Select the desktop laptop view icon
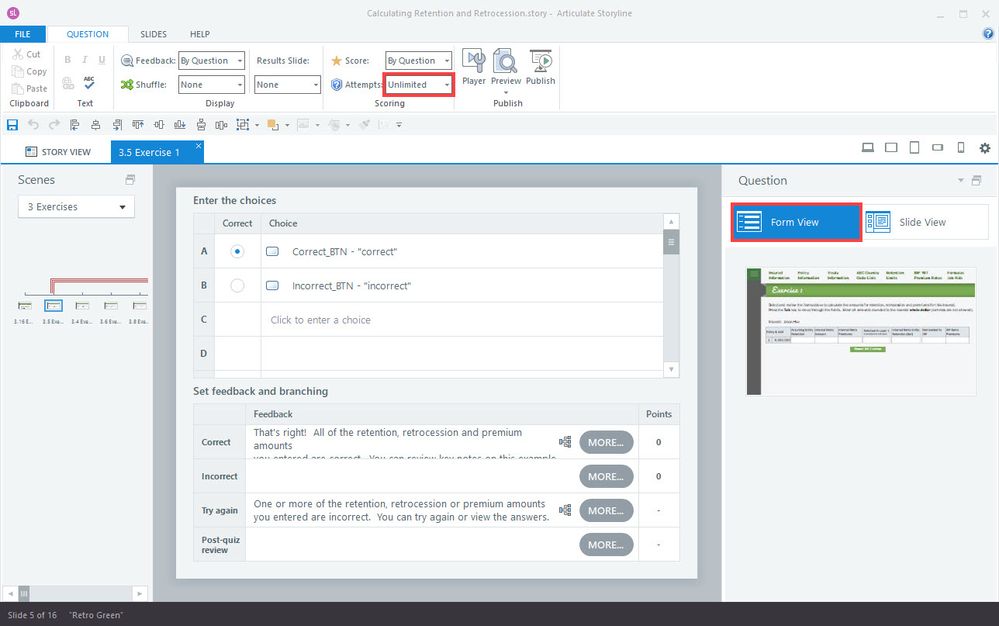Image resolution: width=999 pixels, height=626 pixels. pyautogui.click(x=868, y=148)
